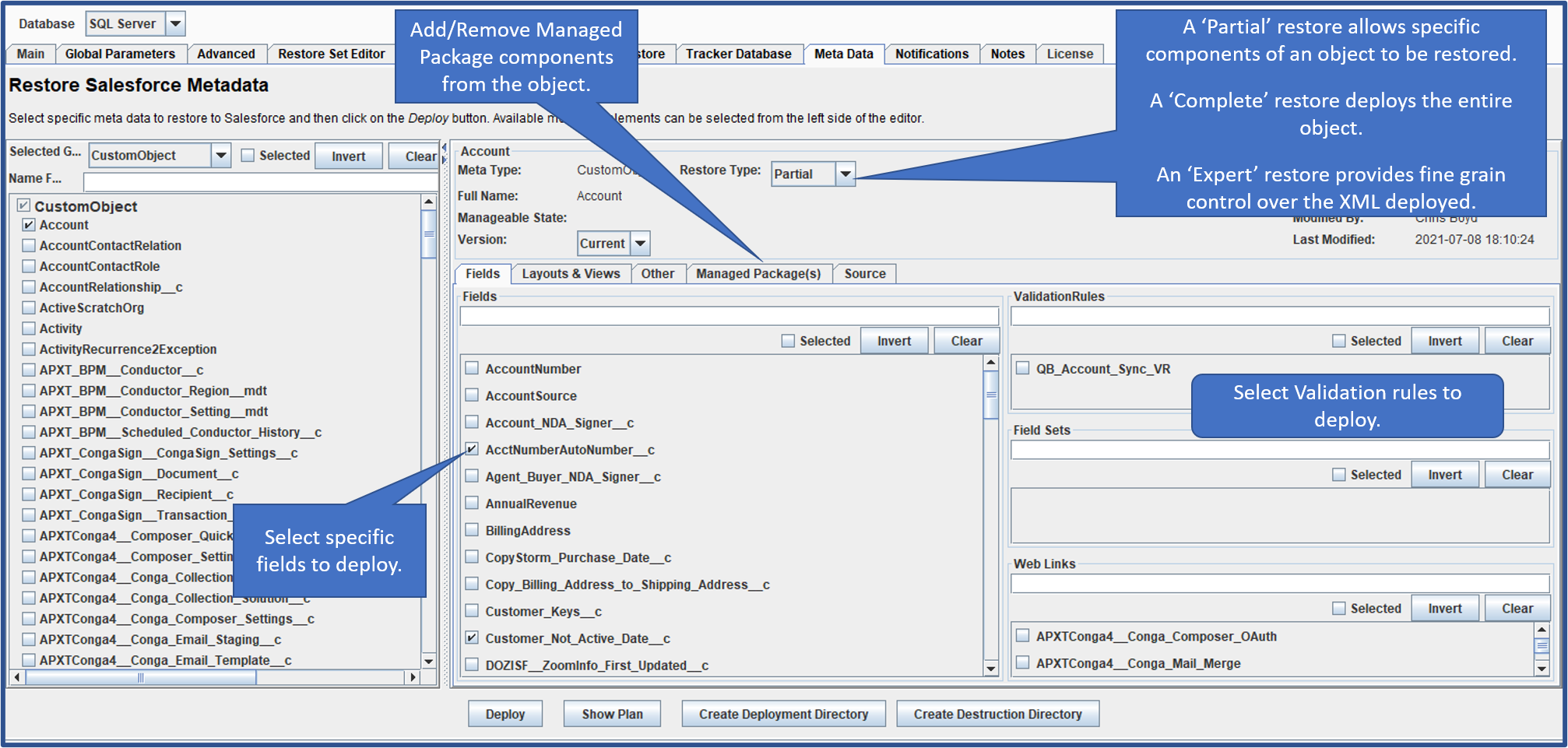1568x748 pixels.
Task: Open the License tab
Action: pyautogui.click(x=1070, y=54)
